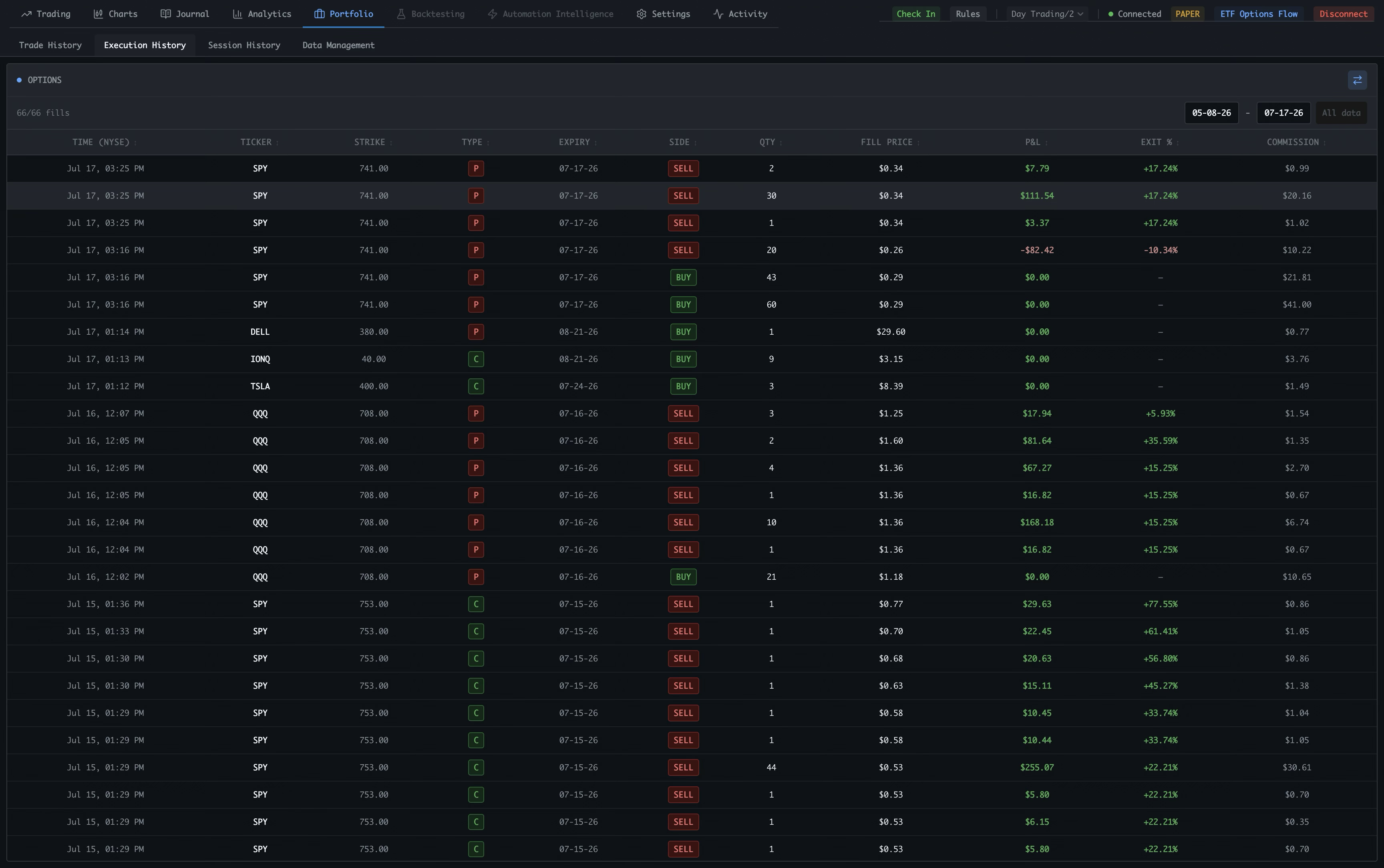The height and width of the screenshot is (868, 1384).
Task: Open the Day Trading/2 dropdown
Action: point(1047,14)
